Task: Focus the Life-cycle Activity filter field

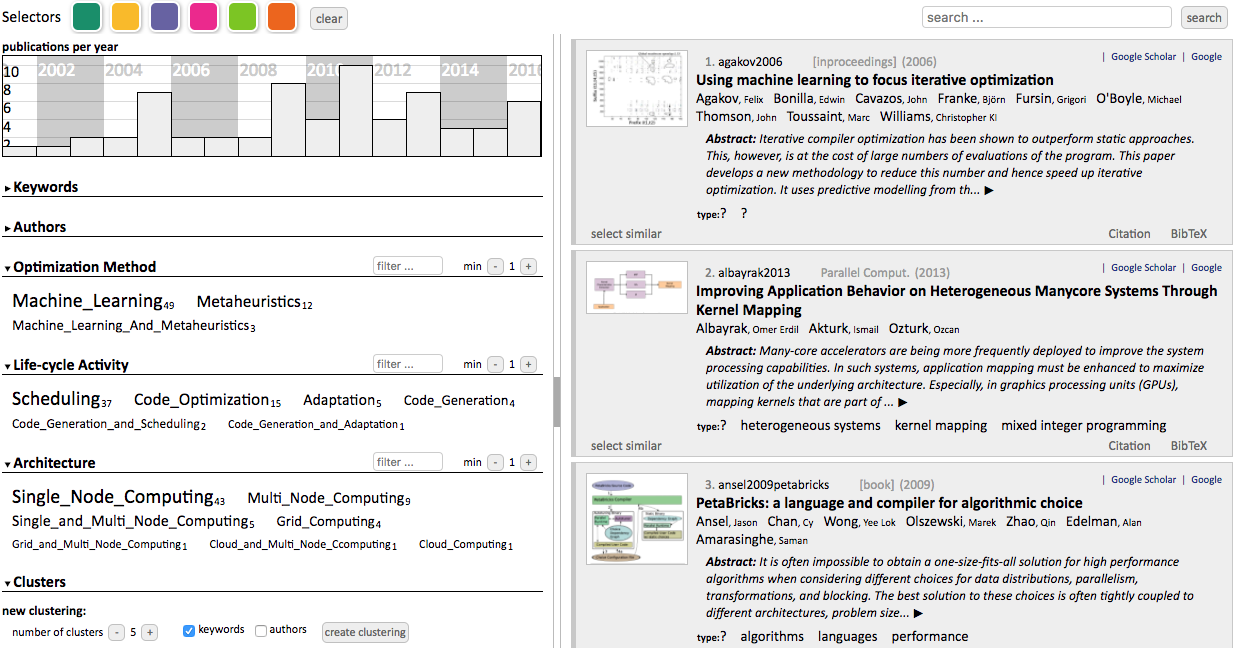Action: pos(408,364)
